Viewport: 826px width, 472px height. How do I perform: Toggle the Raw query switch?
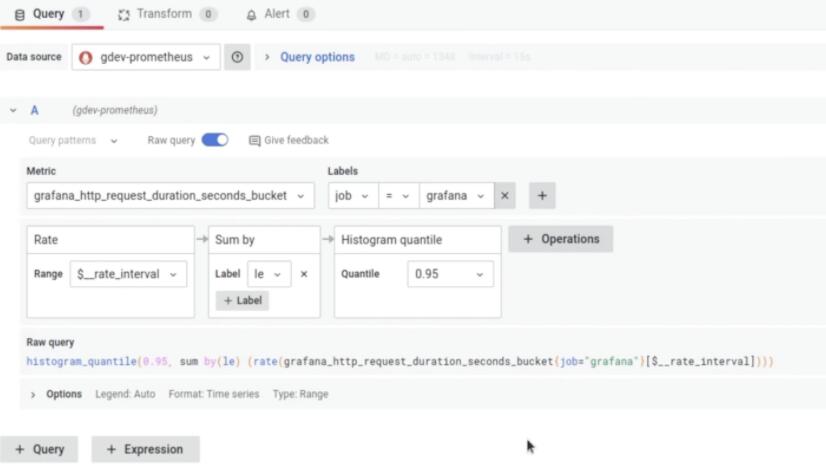click(x=215, y=140)
